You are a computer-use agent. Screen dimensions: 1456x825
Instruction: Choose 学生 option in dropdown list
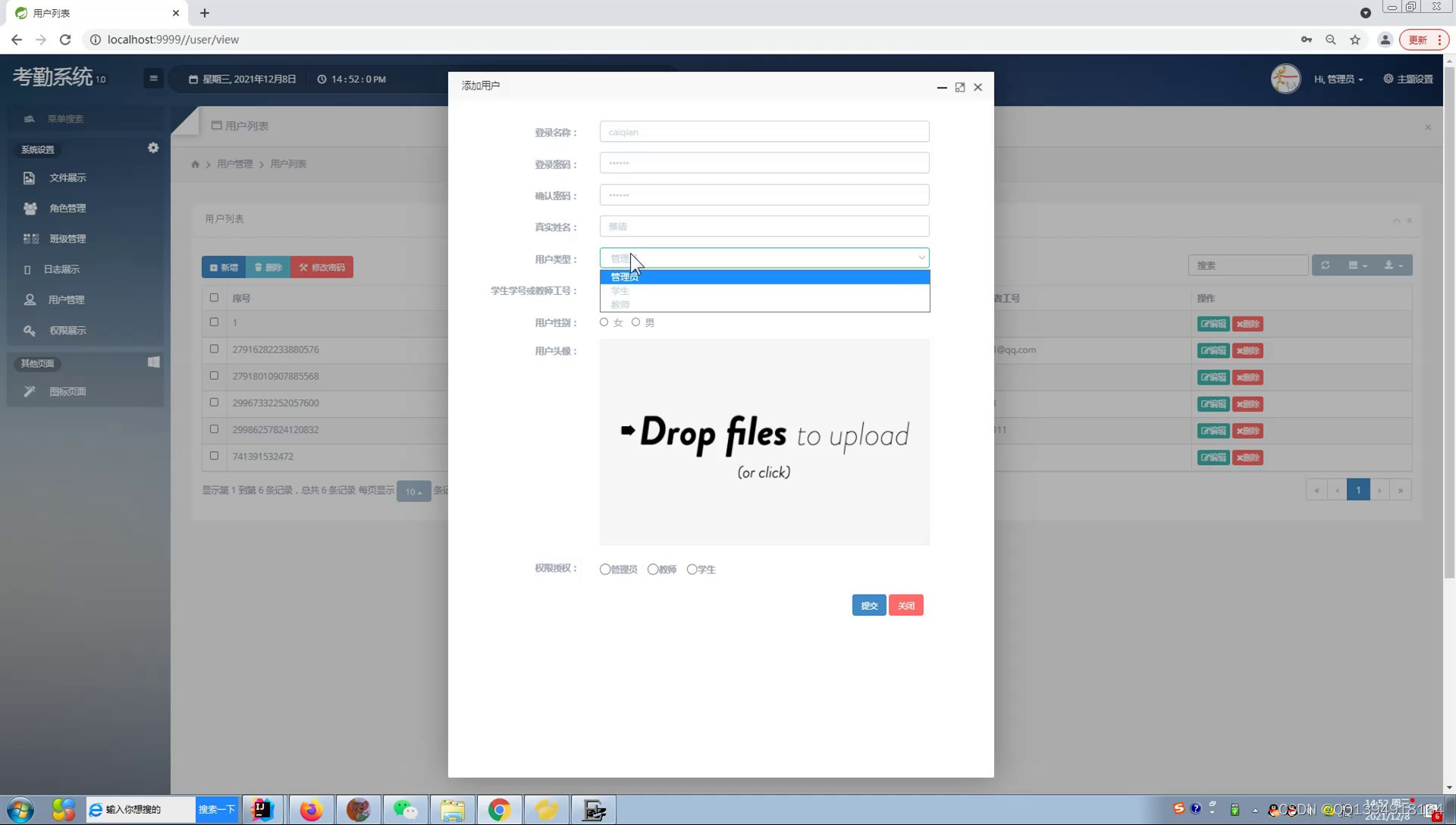point(764,291)
